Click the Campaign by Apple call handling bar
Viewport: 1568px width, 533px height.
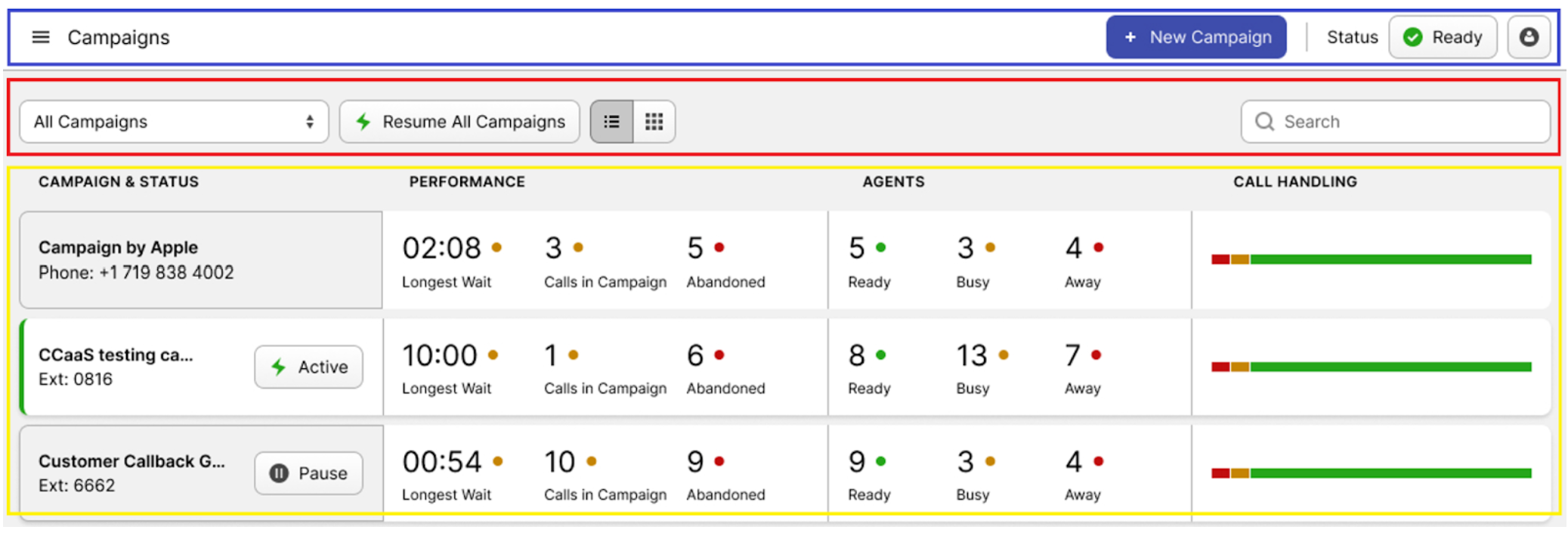(1371, 259)
